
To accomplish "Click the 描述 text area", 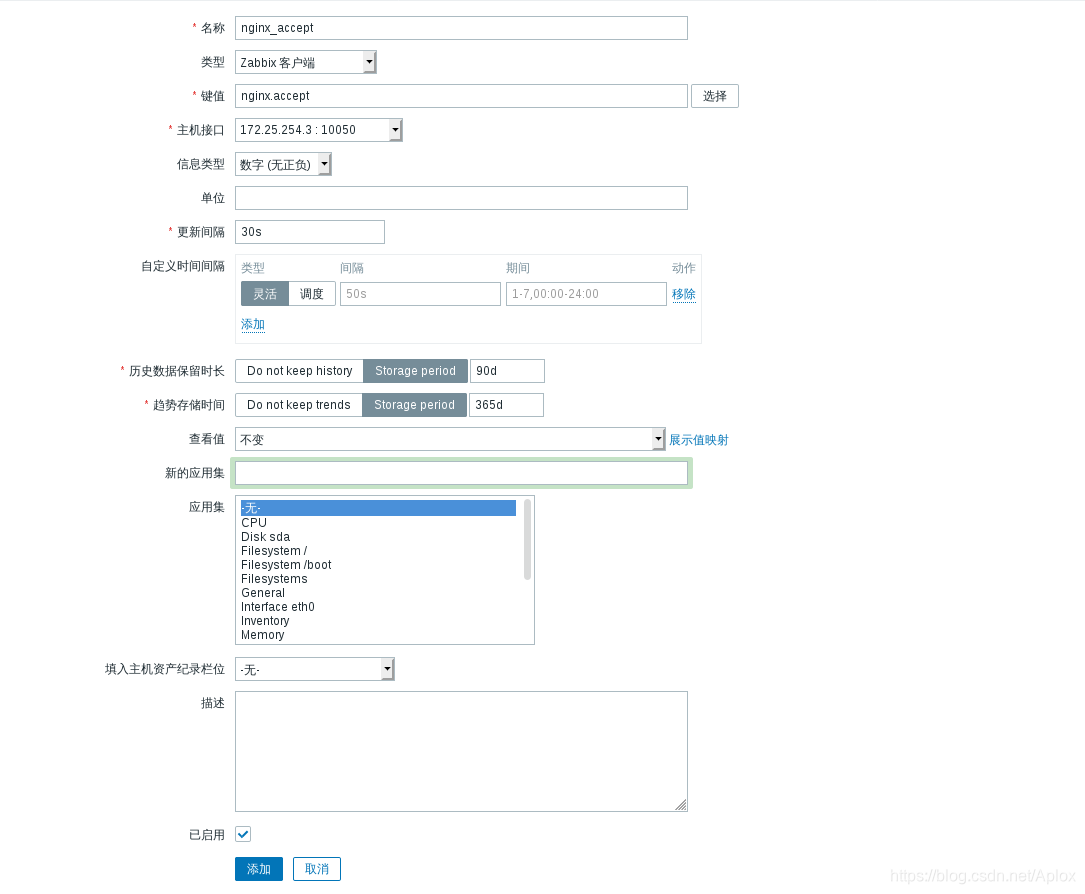I will pos(461,751).
